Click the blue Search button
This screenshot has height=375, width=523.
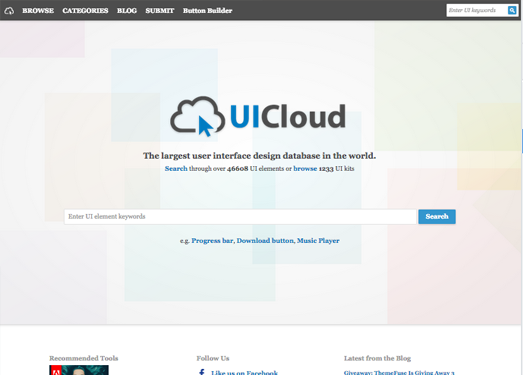[437, 217]
